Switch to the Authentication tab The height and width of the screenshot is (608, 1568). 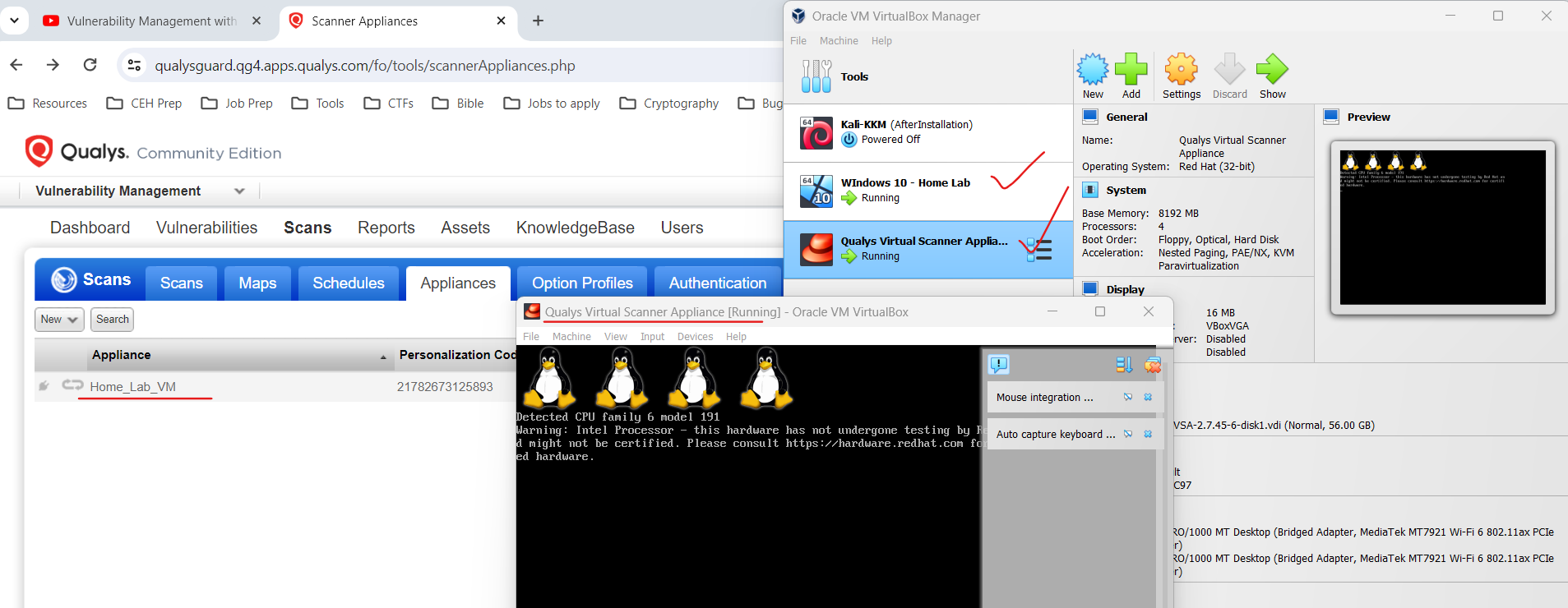point(718,283)
